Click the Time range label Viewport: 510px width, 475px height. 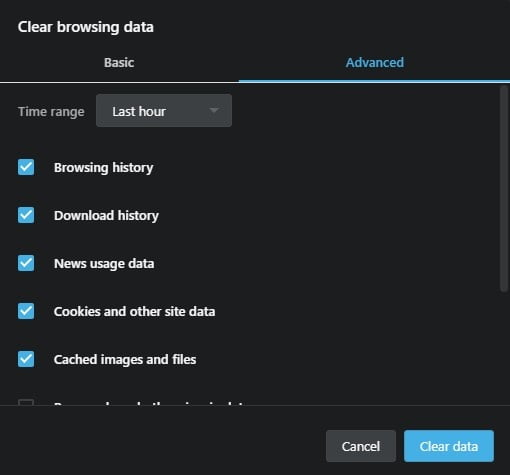click(x=51, y=112)
